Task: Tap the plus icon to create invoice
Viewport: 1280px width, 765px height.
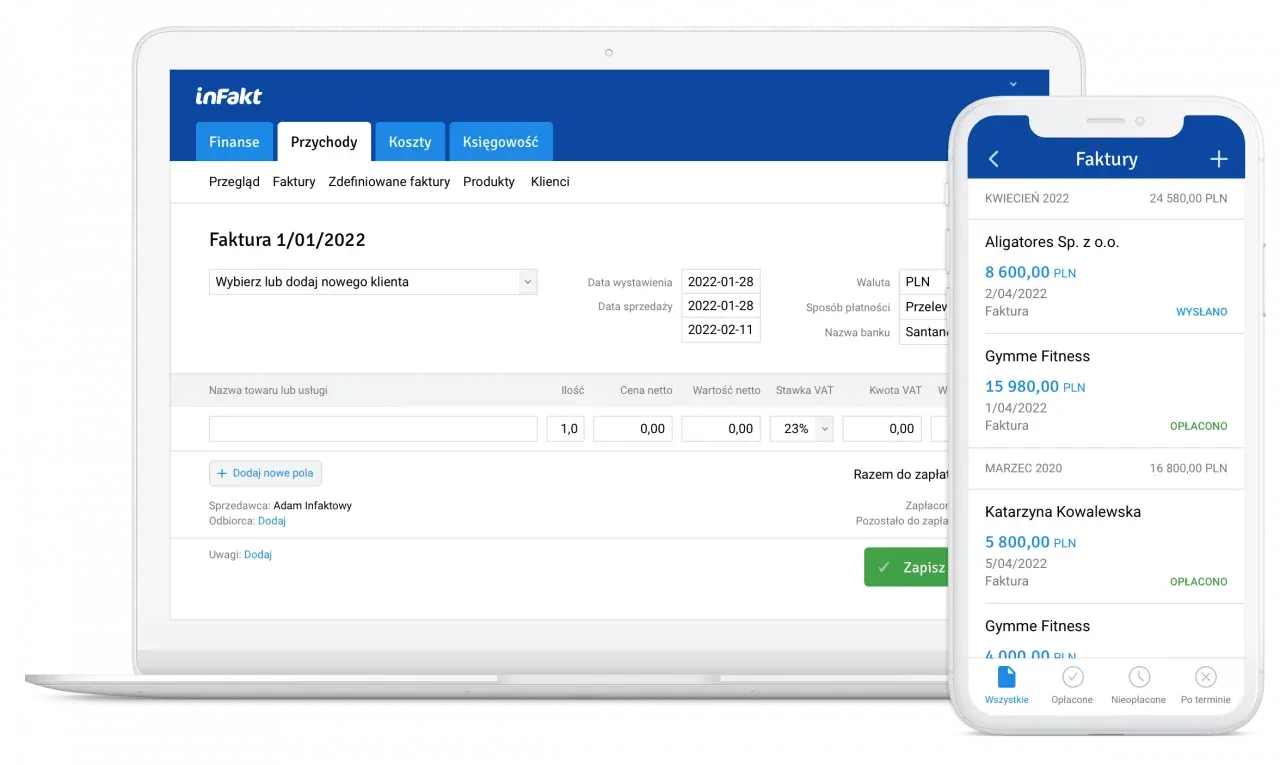Action: pos(1218,158)
